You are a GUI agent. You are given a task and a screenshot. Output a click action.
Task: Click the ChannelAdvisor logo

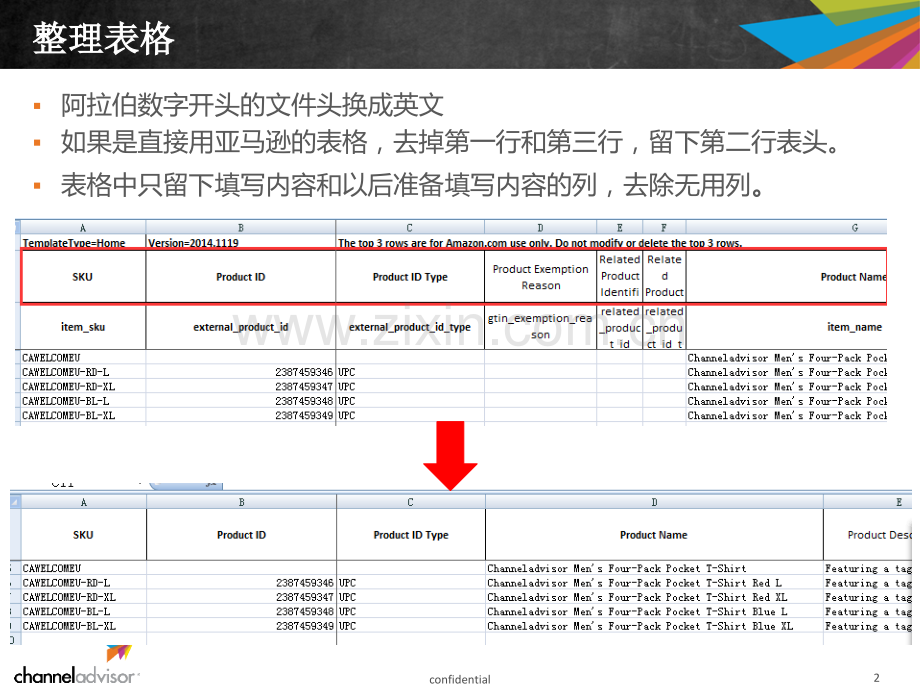click(x=76, y=666)
